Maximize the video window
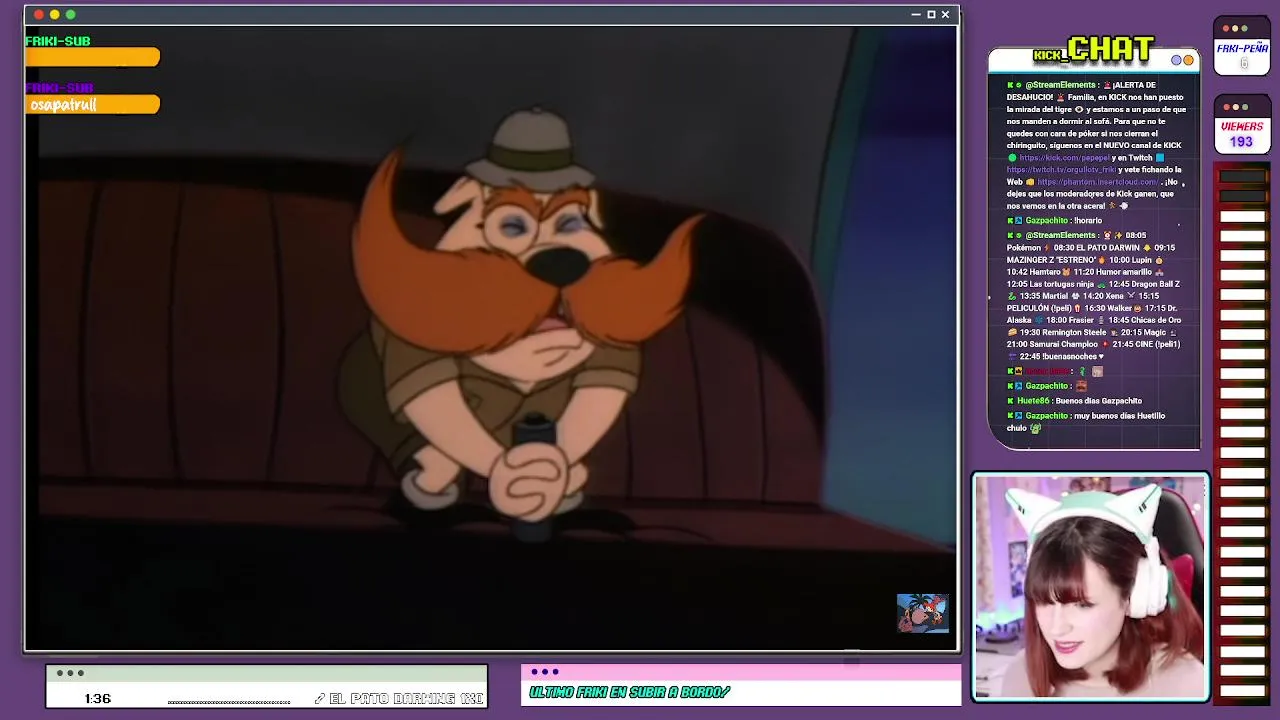This screenshot has height=720, width=1280. pyautogui.click(x=931, y=15)
